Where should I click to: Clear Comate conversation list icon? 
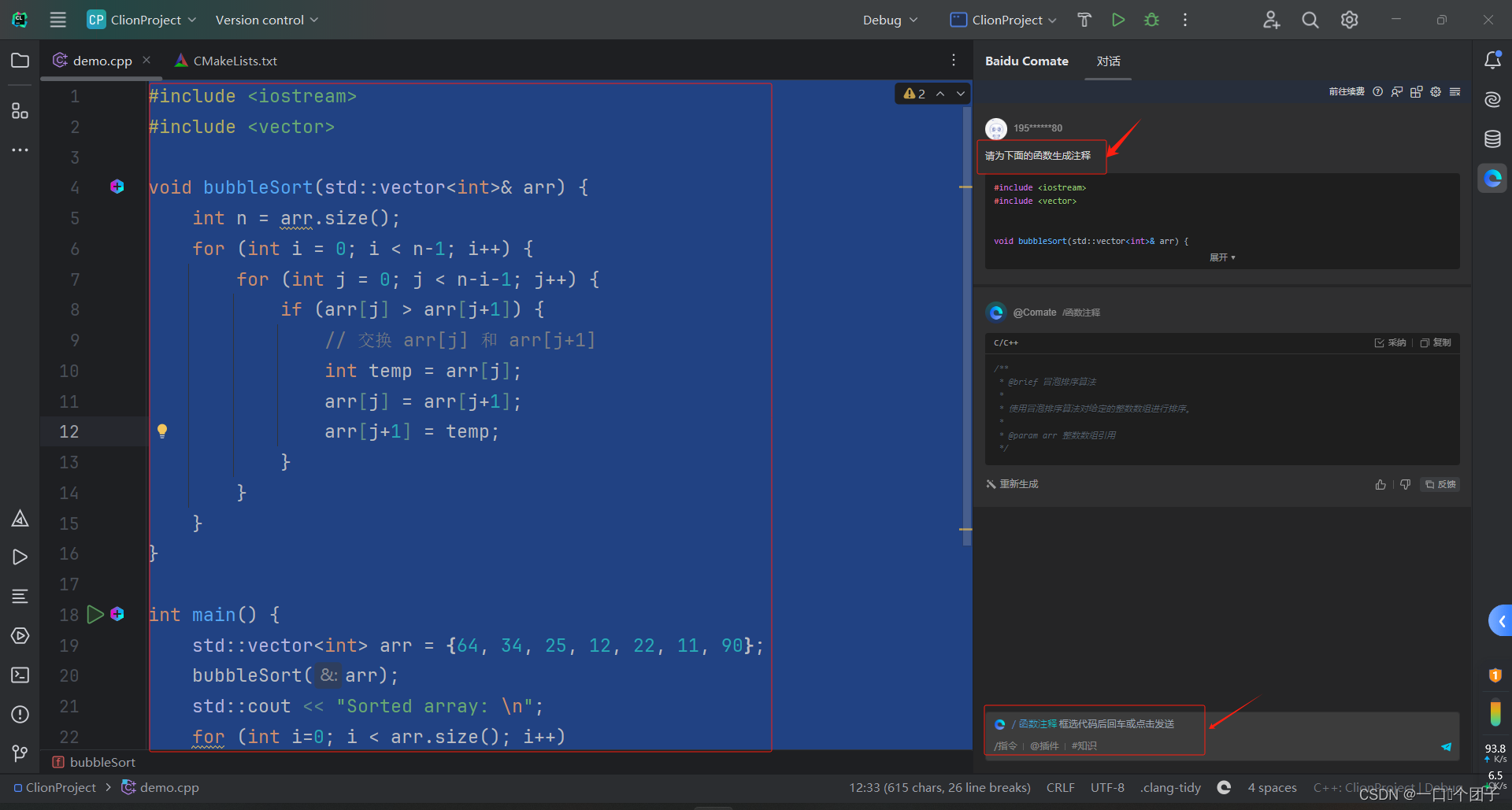pos(1455,91)
